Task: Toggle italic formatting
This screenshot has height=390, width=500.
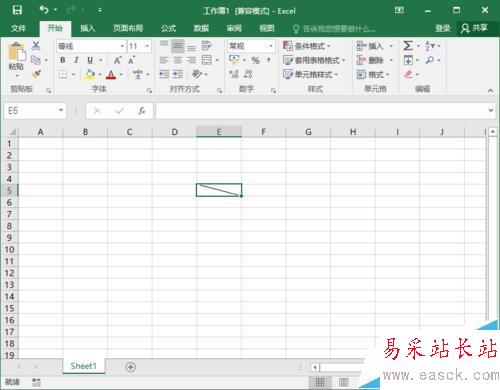Action: tap(76, 60)
